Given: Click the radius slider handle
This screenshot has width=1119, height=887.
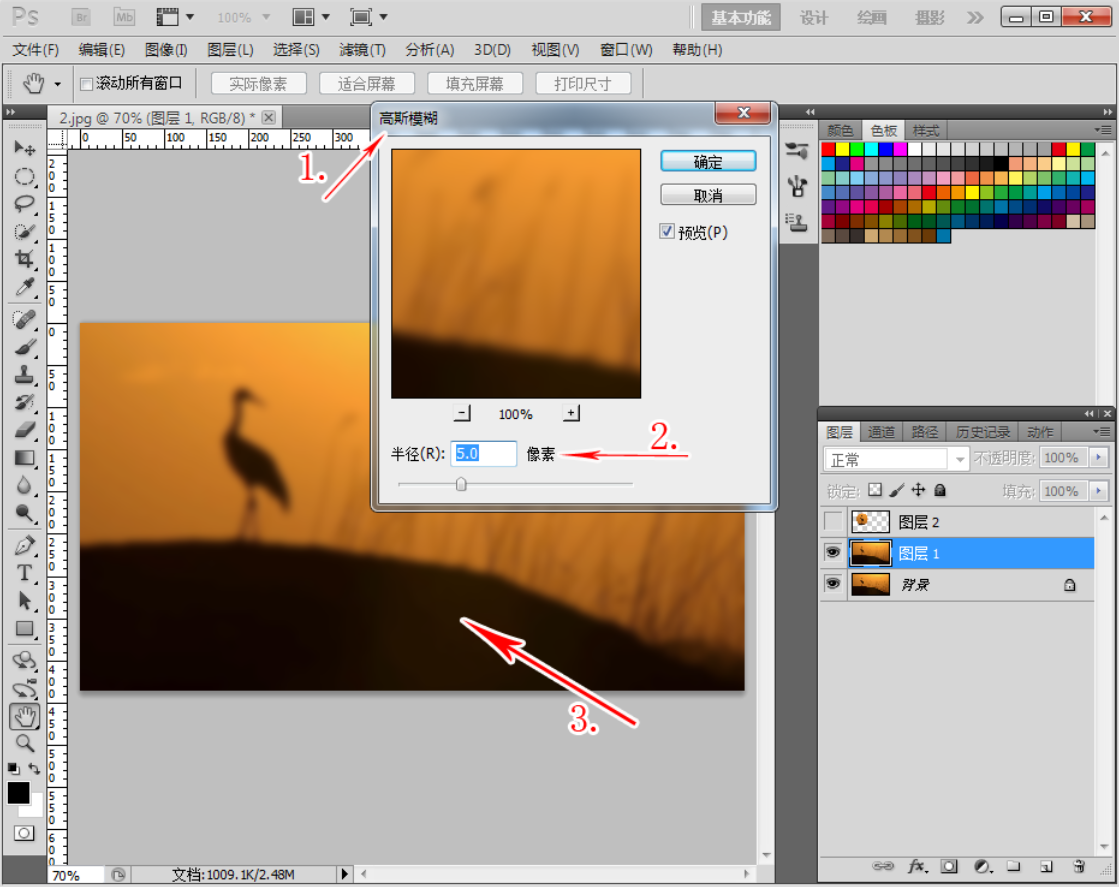Looking at the screenshot, I should 461,484.
